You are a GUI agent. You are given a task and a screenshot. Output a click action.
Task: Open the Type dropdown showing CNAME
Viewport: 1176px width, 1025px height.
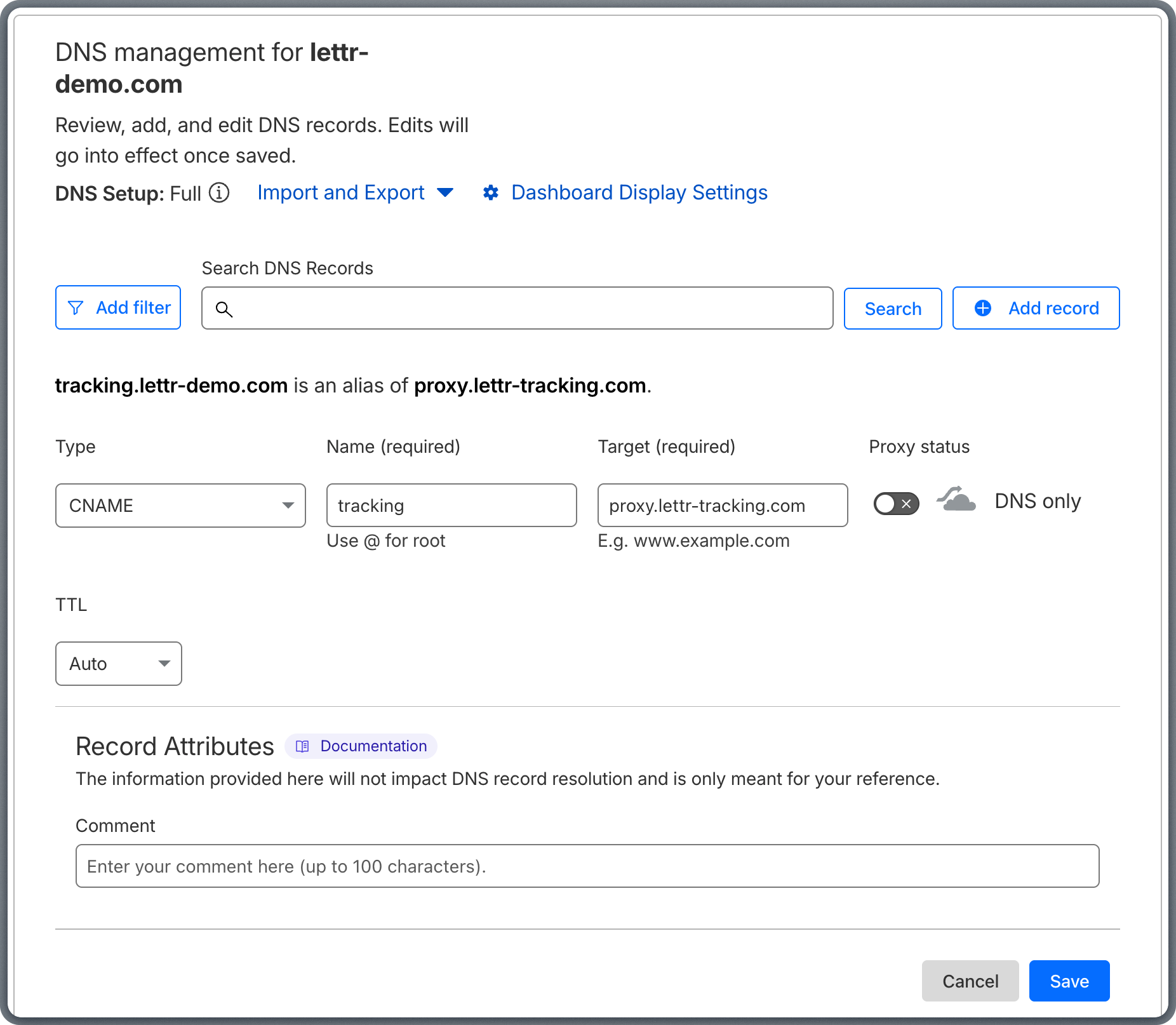click(180, 506)
